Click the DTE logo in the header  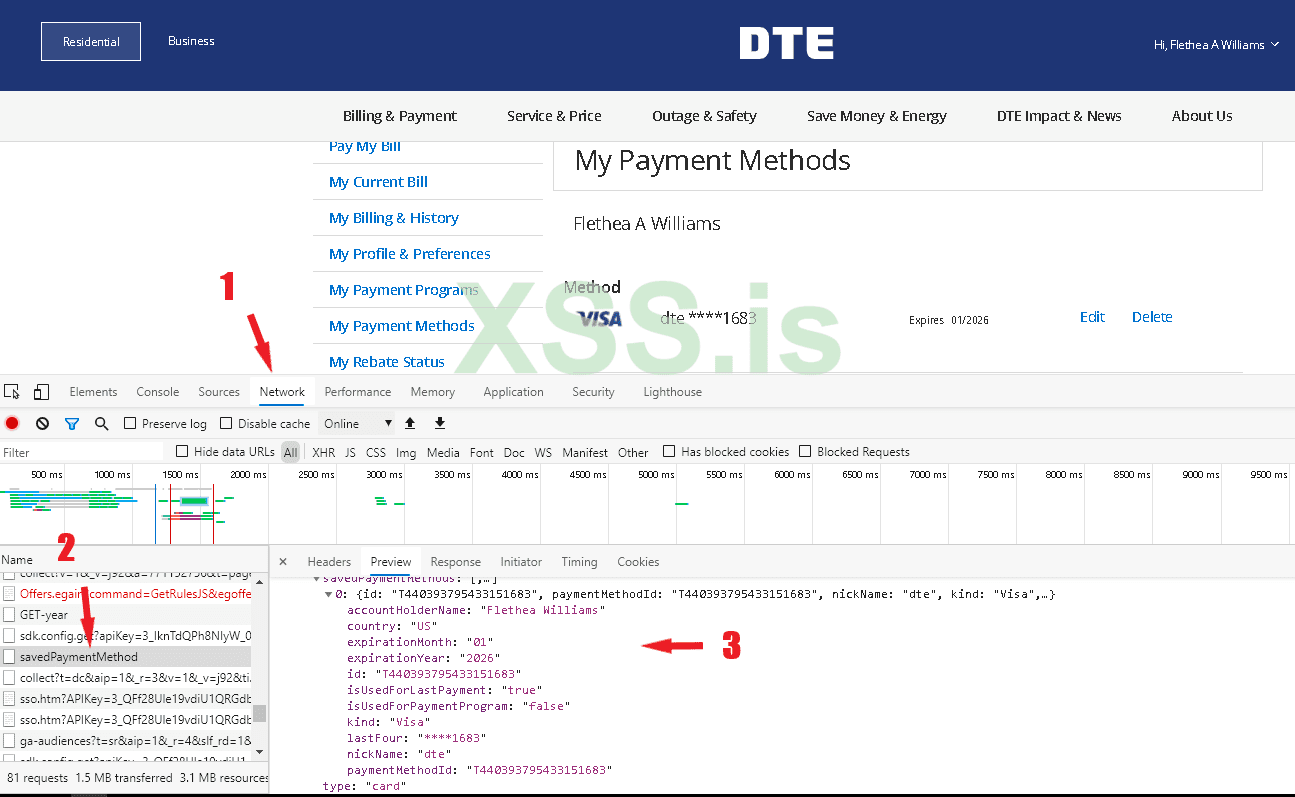(x=787, y=44)
